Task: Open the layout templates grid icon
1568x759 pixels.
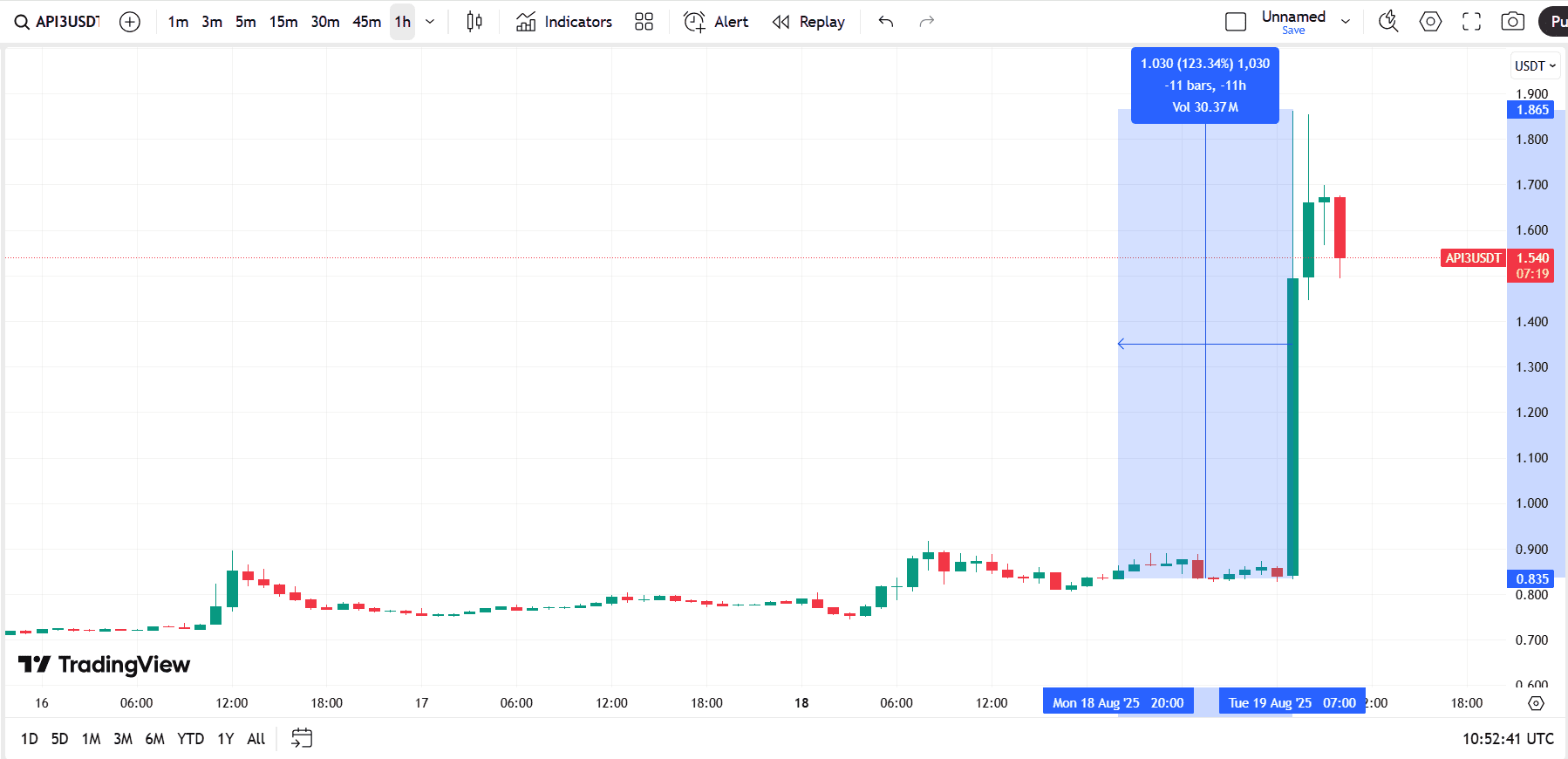Action: tap(644, 22)
